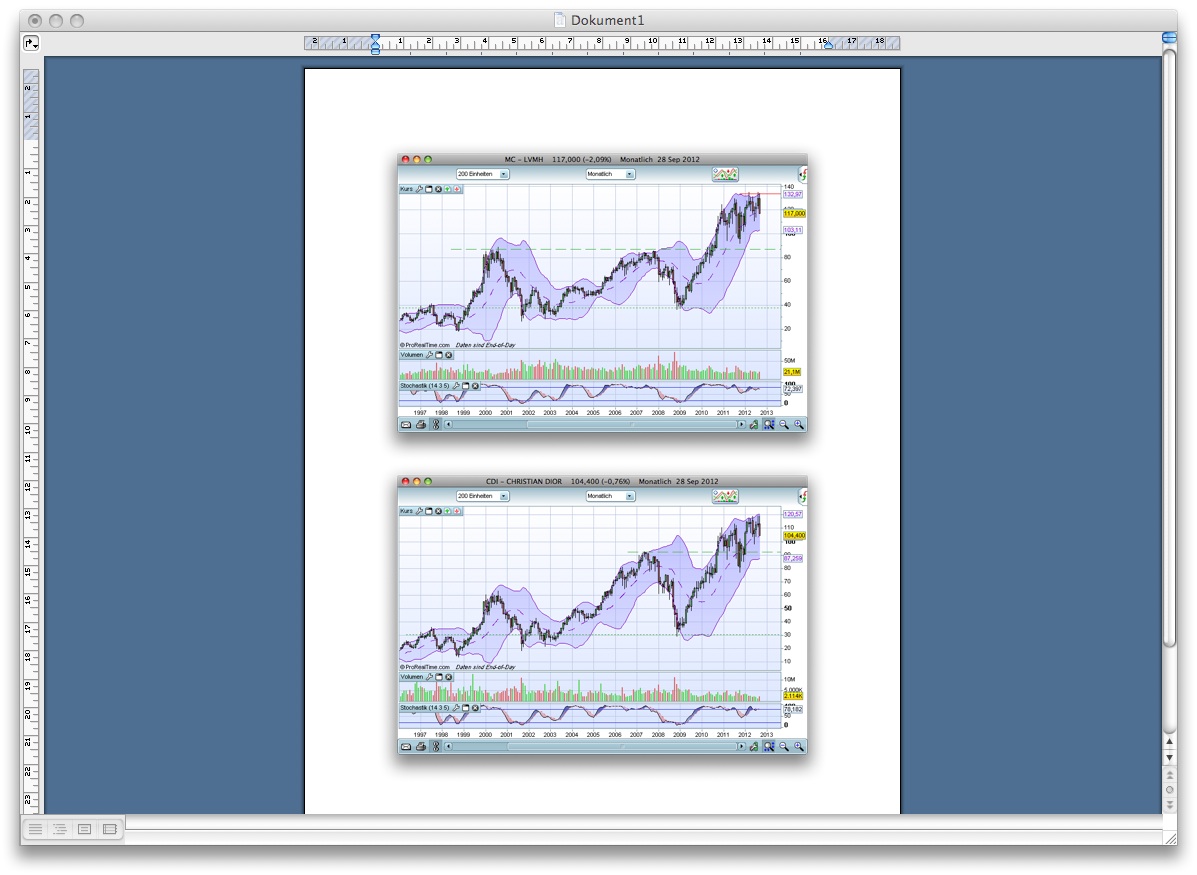Click the blue split-window handle above the scrollbar
Screen dimensions: 1197x875
pos(1169,37)
